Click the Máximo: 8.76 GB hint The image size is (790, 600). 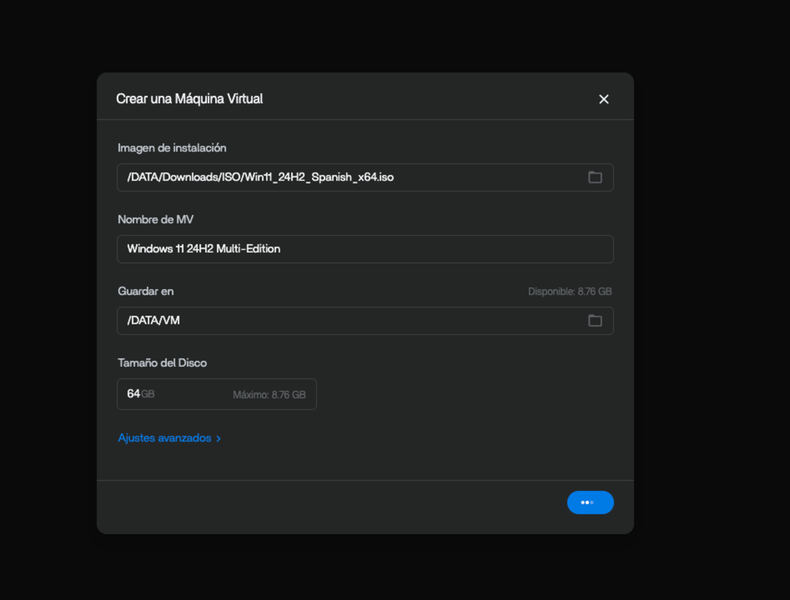coord(269,395)
